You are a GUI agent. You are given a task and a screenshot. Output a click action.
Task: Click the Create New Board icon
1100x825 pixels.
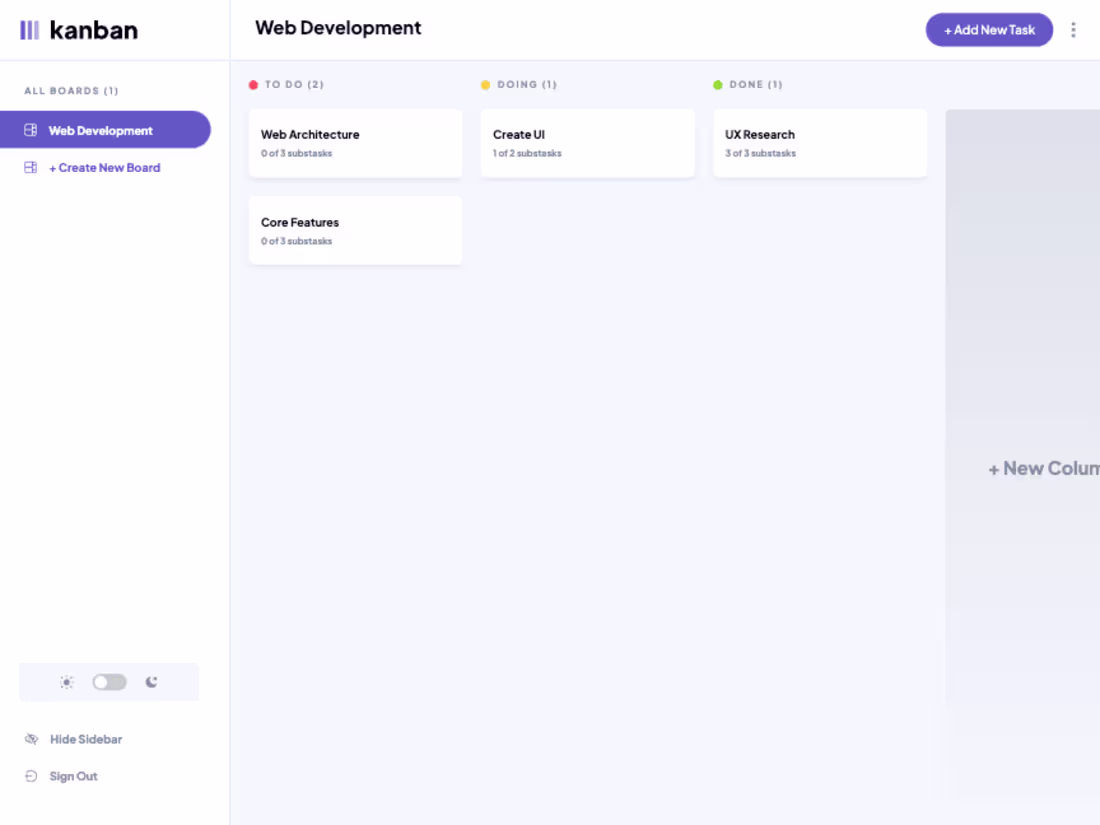[31, 168]
